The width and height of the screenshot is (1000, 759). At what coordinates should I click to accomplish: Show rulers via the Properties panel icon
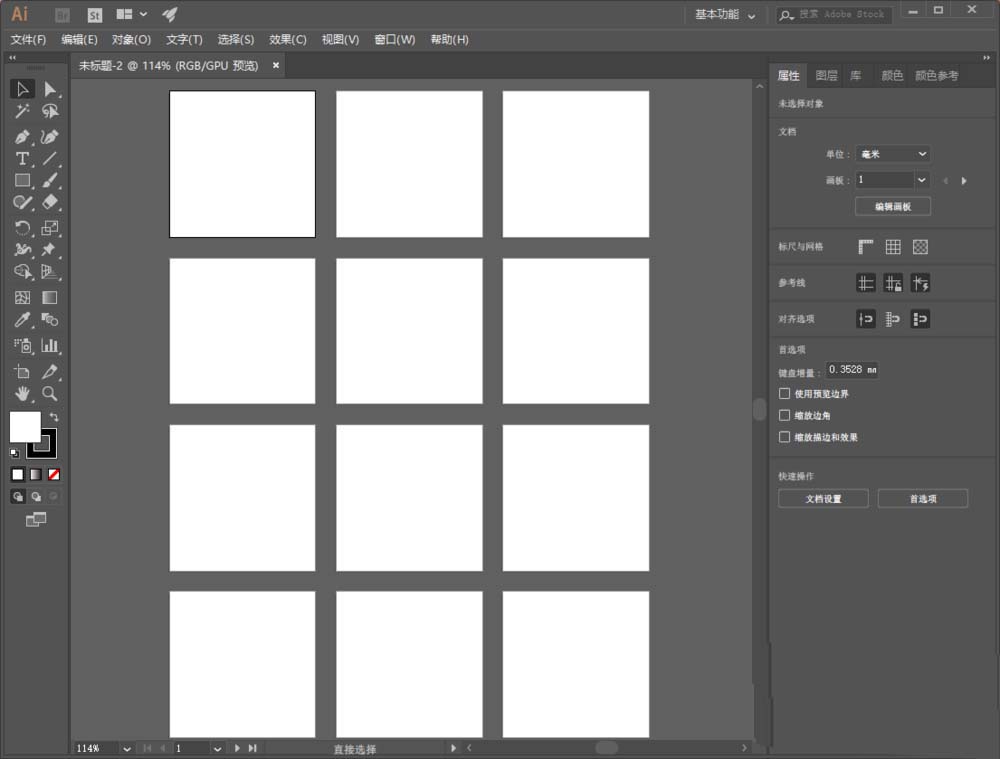point(866,246)
